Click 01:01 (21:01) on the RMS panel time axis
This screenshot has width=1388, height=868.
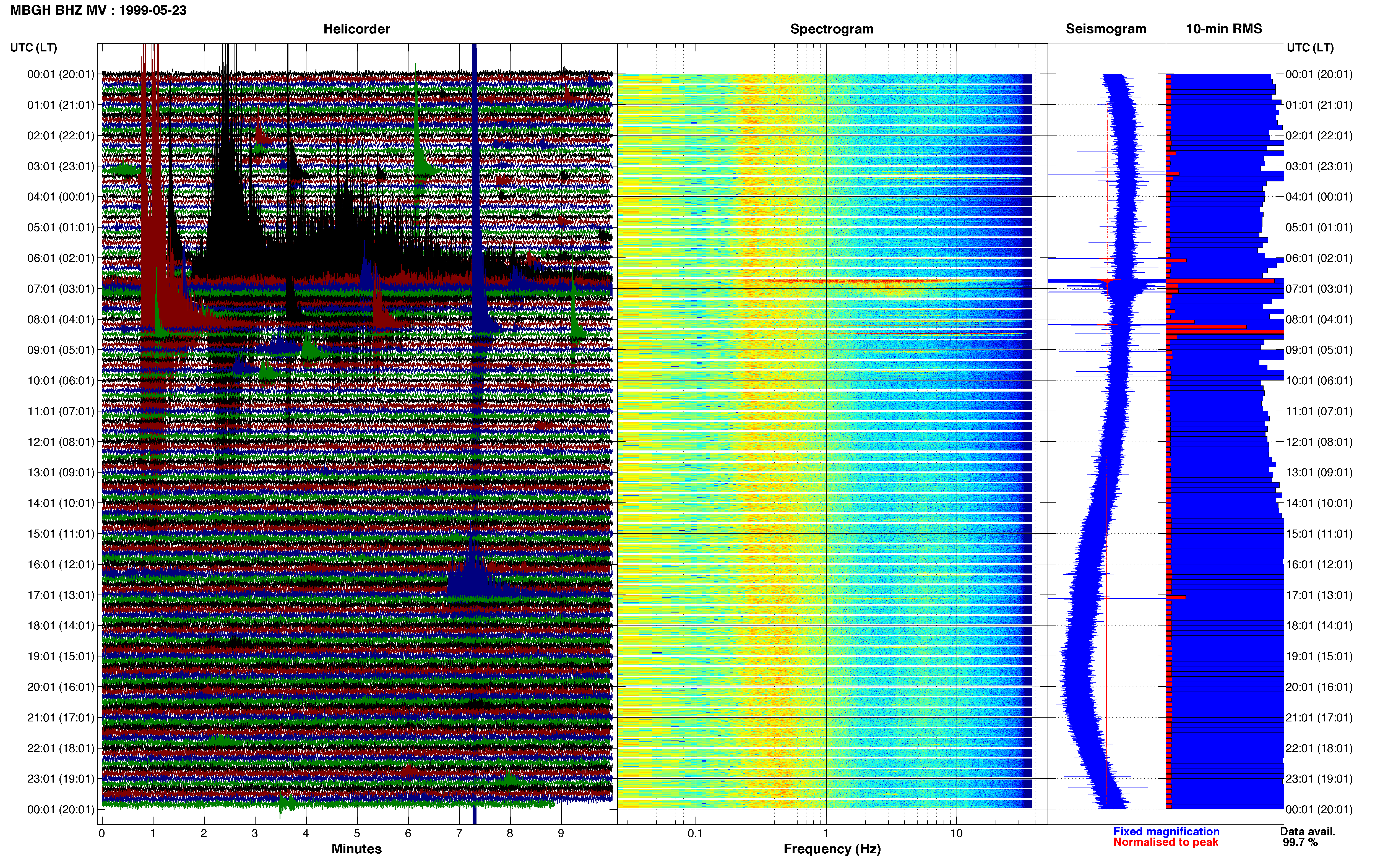click(1319, 105)
